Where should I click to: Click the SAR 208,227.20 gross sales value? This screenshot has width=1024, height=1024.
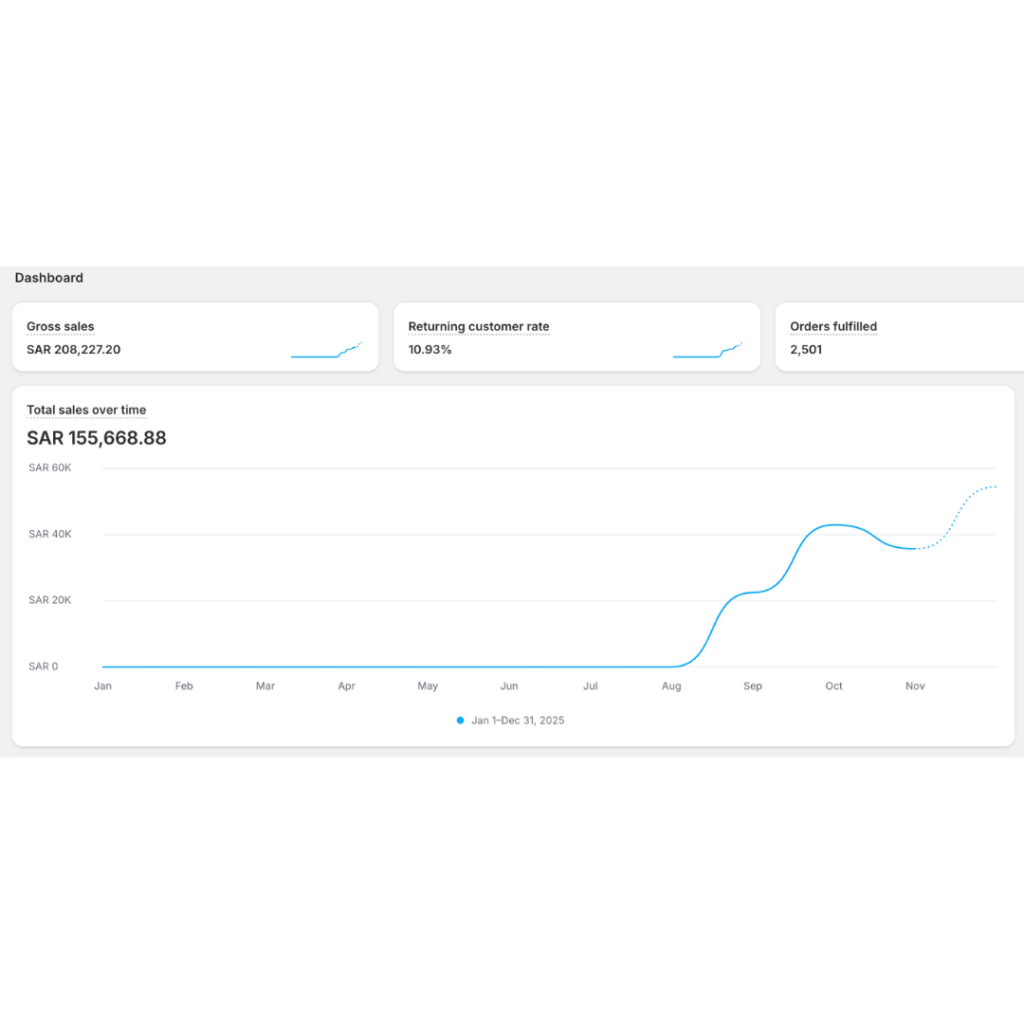[73, 350]
